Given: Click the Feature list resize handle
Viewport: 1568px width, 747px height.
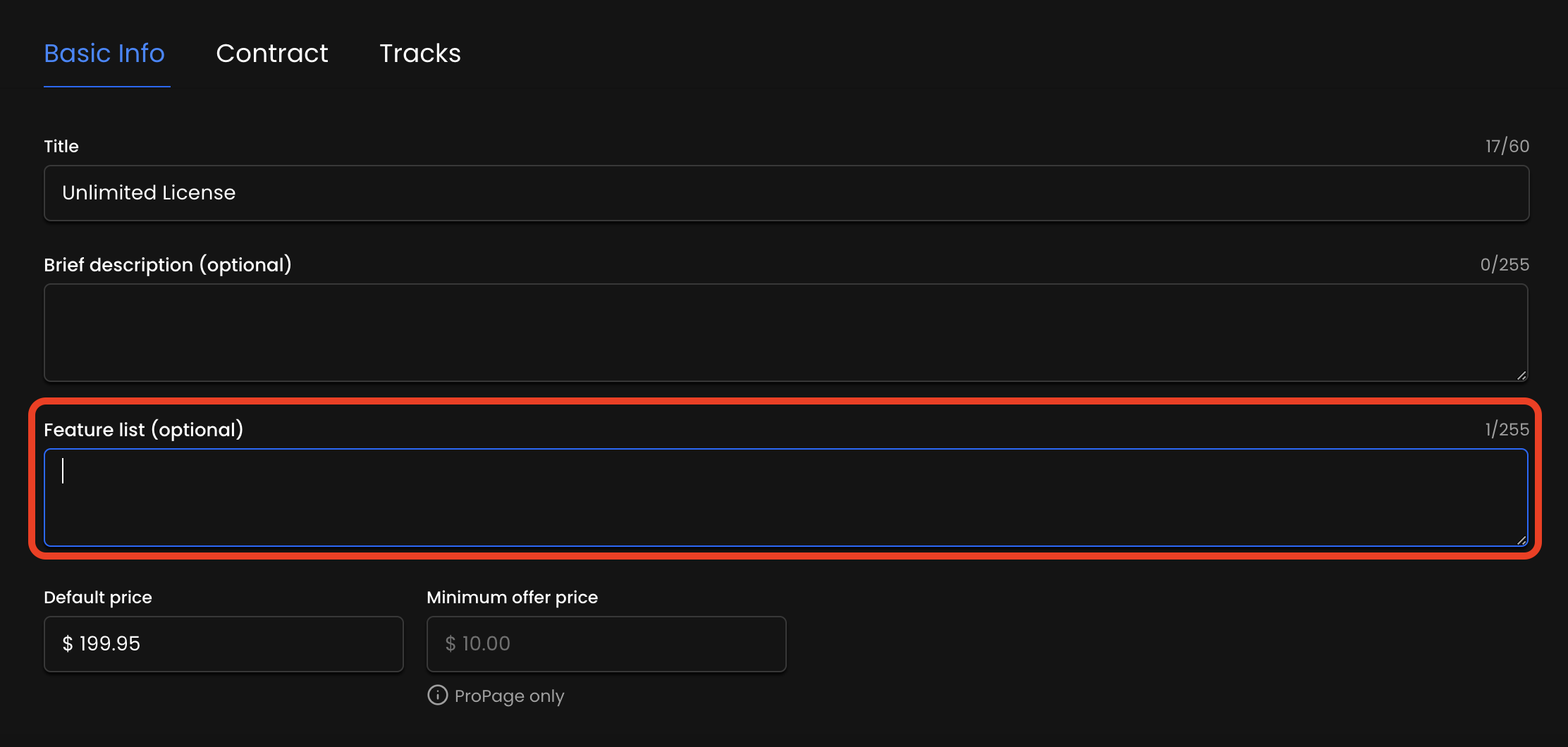Looking at the screenshot, I should click(1521, 541).
